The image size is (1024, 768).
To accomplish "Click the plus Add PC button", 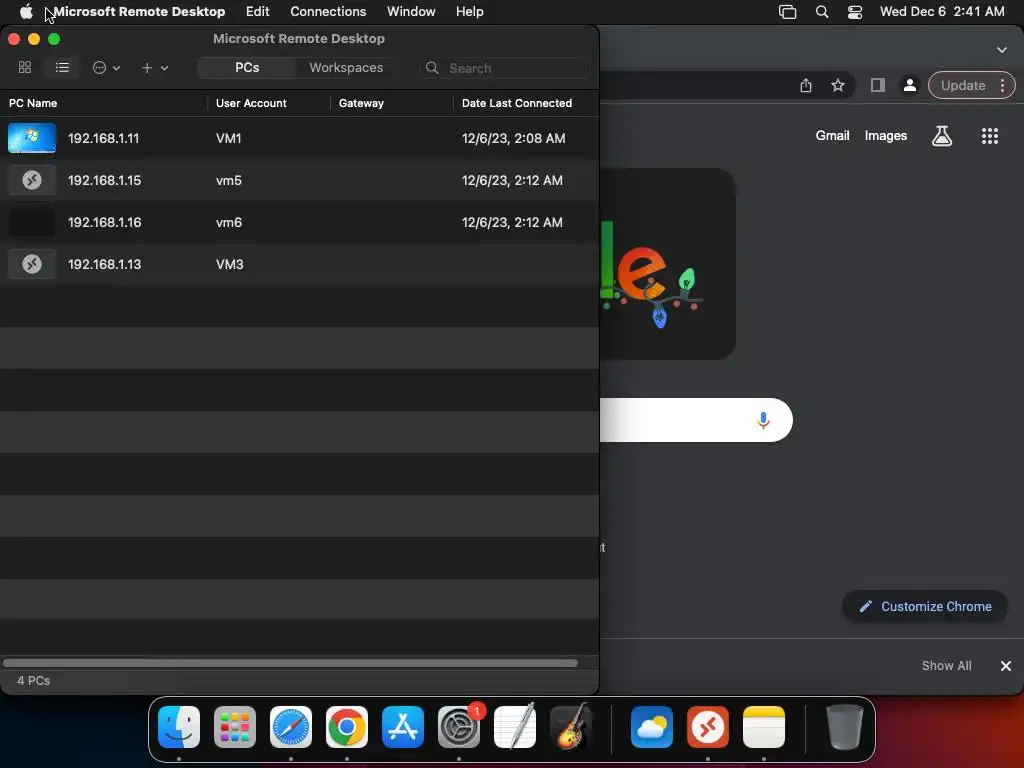I will pyautogui.click(x=147, y=67).
